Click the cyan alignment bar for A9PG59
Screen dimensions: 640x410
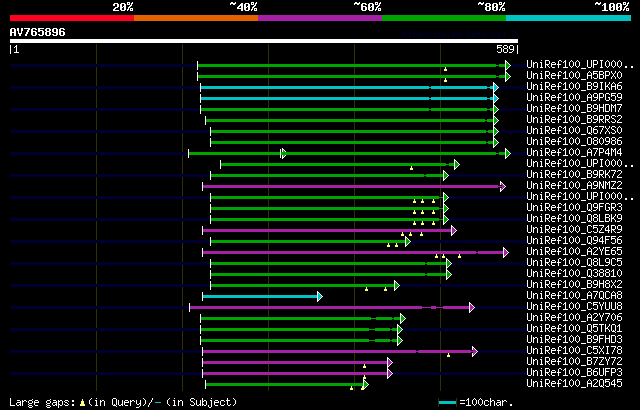click(349, 98)
